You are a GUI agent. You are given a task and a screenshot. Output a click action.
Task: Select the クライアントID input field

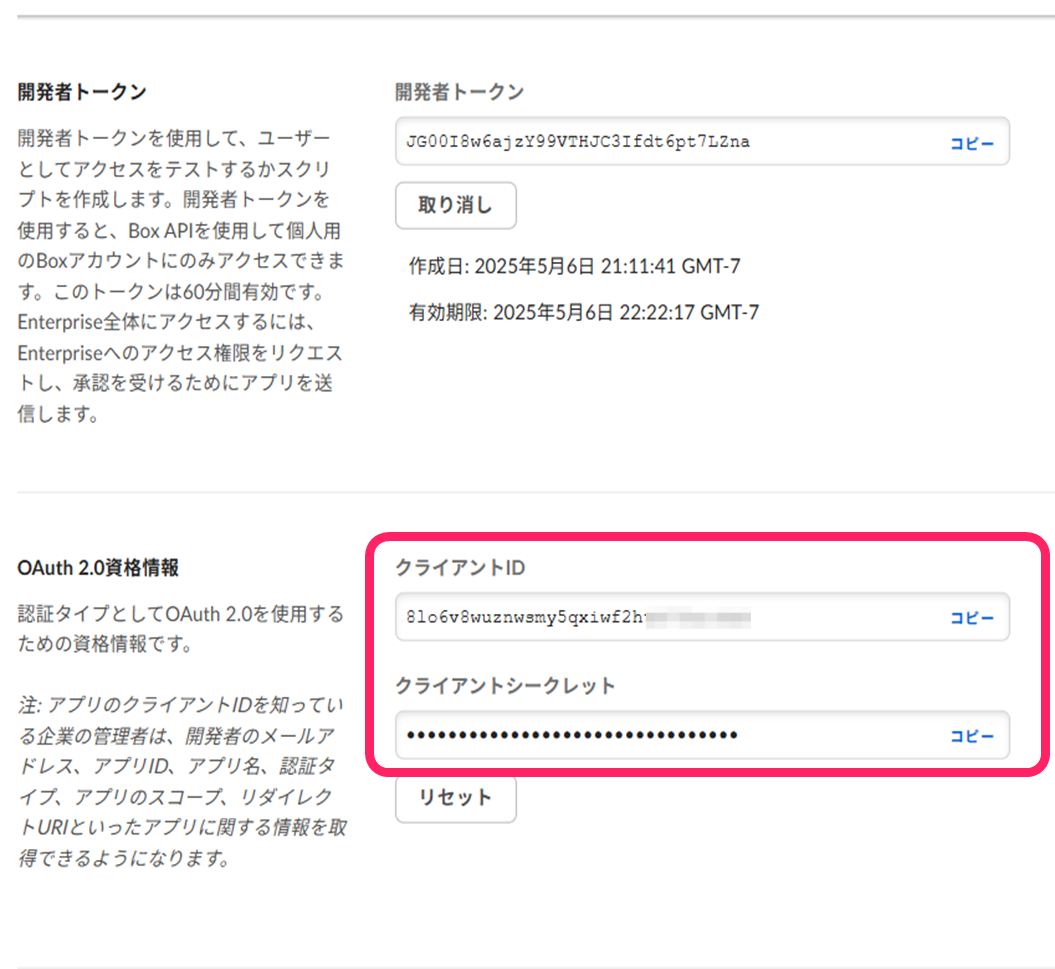click(702, 616)
